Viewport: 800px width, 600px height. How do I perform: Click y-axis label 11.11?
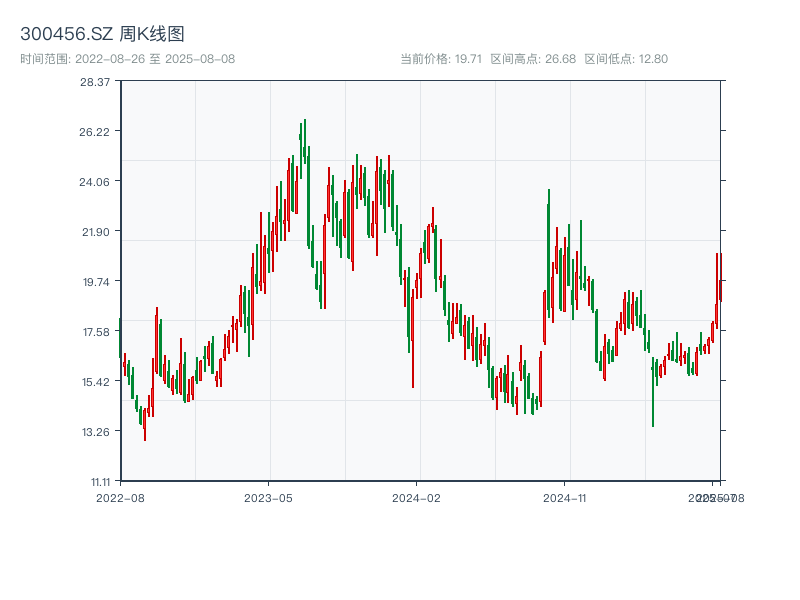pos(101,482)
